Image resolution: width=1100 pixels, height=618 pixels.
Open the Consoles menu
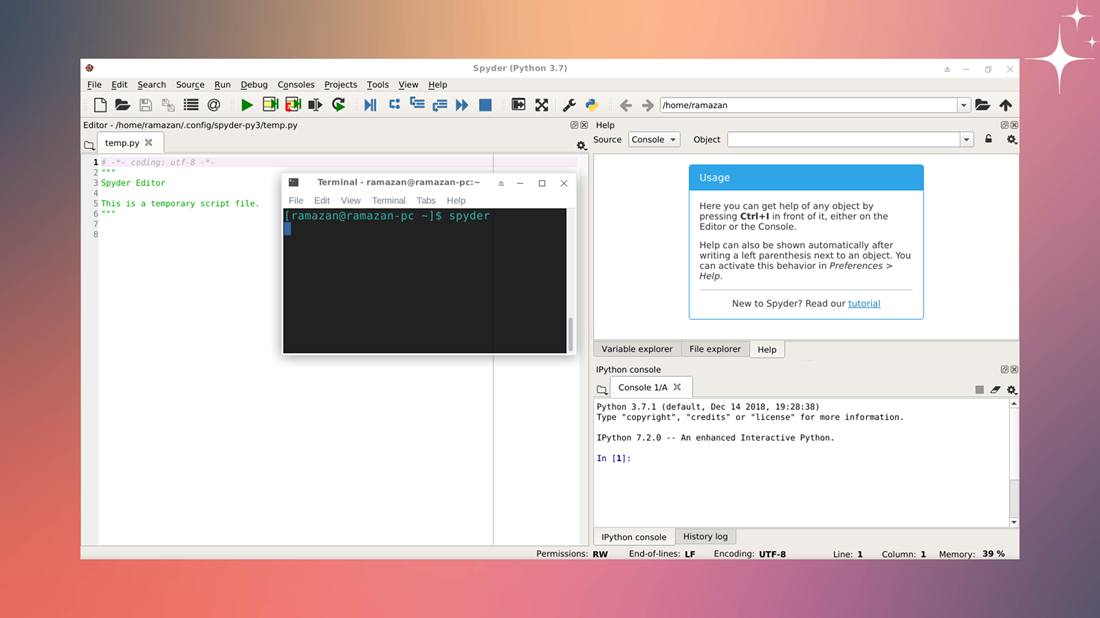click(296, 85)
